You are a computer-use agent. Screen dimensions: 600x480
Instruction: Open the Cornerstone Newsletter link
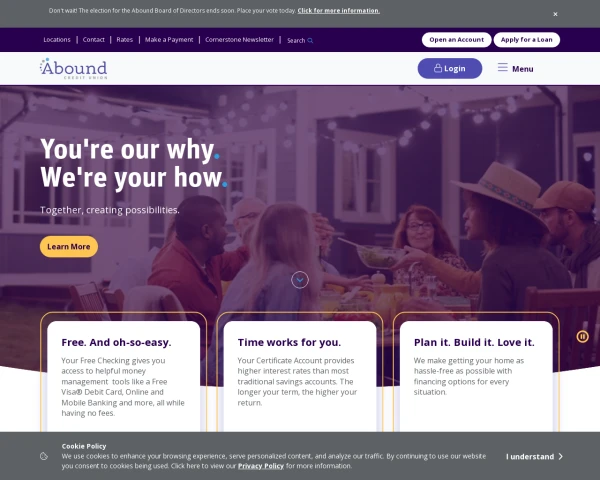click(x=239, y=39)
